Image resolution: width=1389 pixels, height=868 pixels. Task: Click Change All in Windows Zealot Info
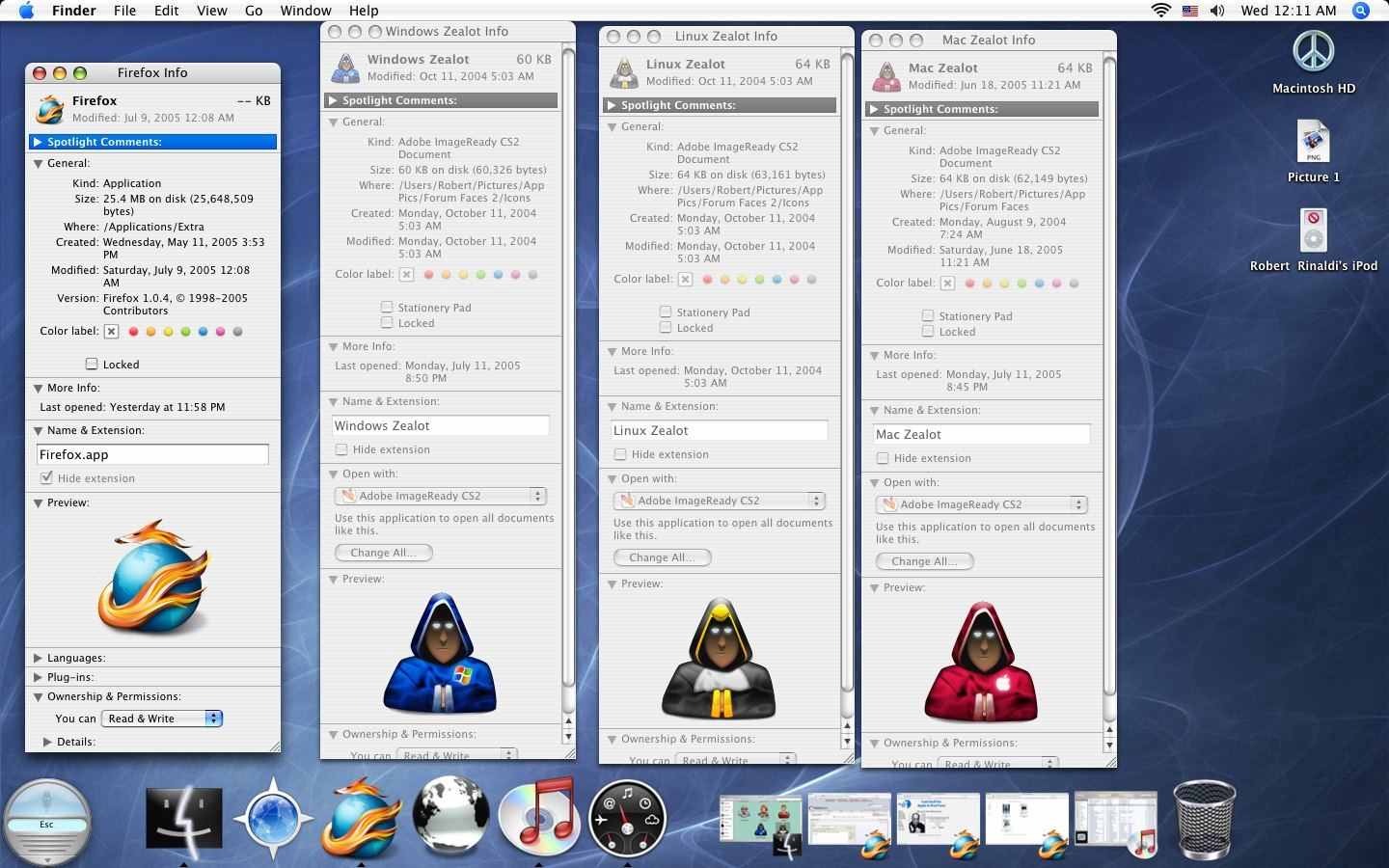point(383,553)
